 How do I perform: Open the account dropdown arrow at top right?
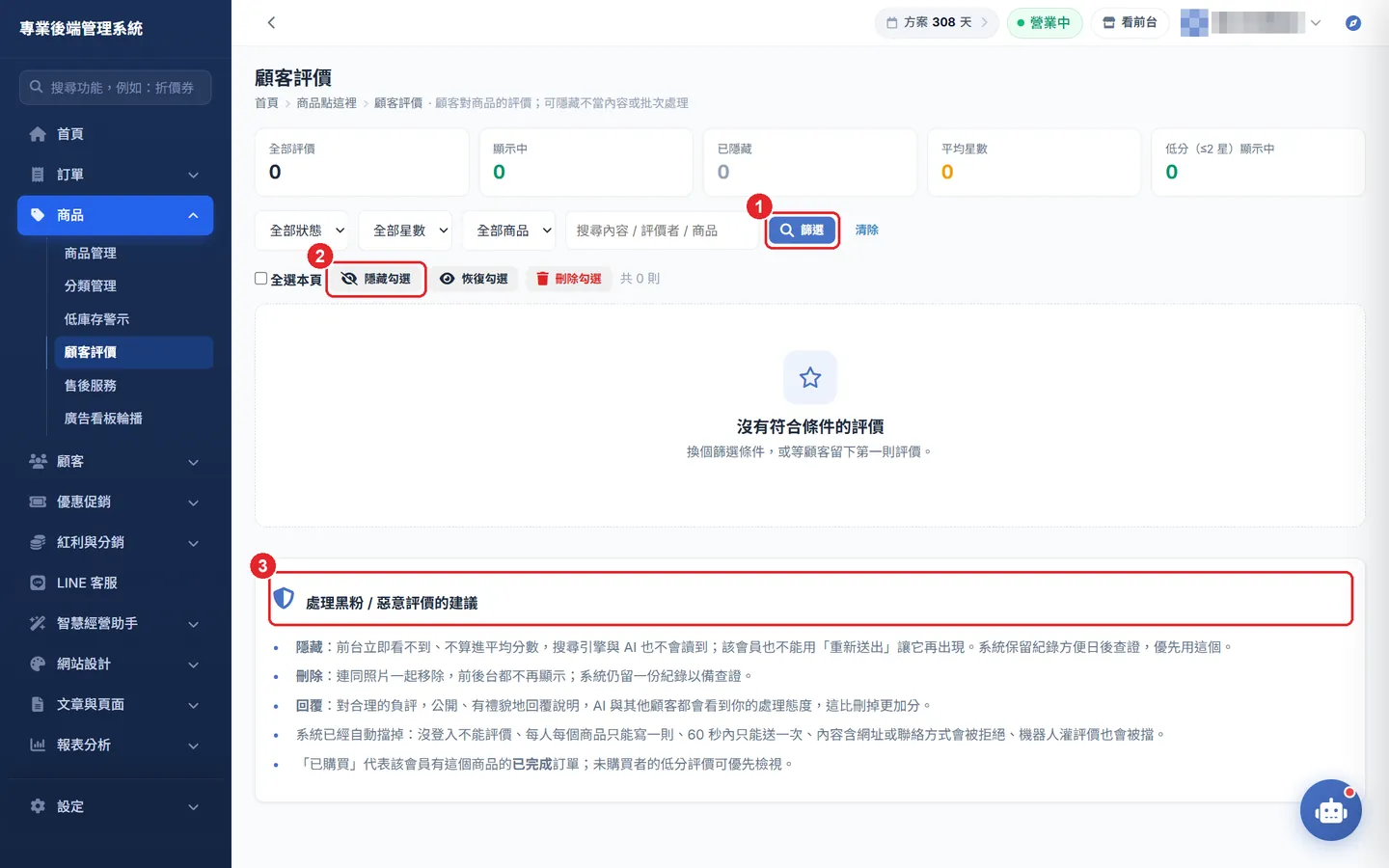[x=1316, y=22]
